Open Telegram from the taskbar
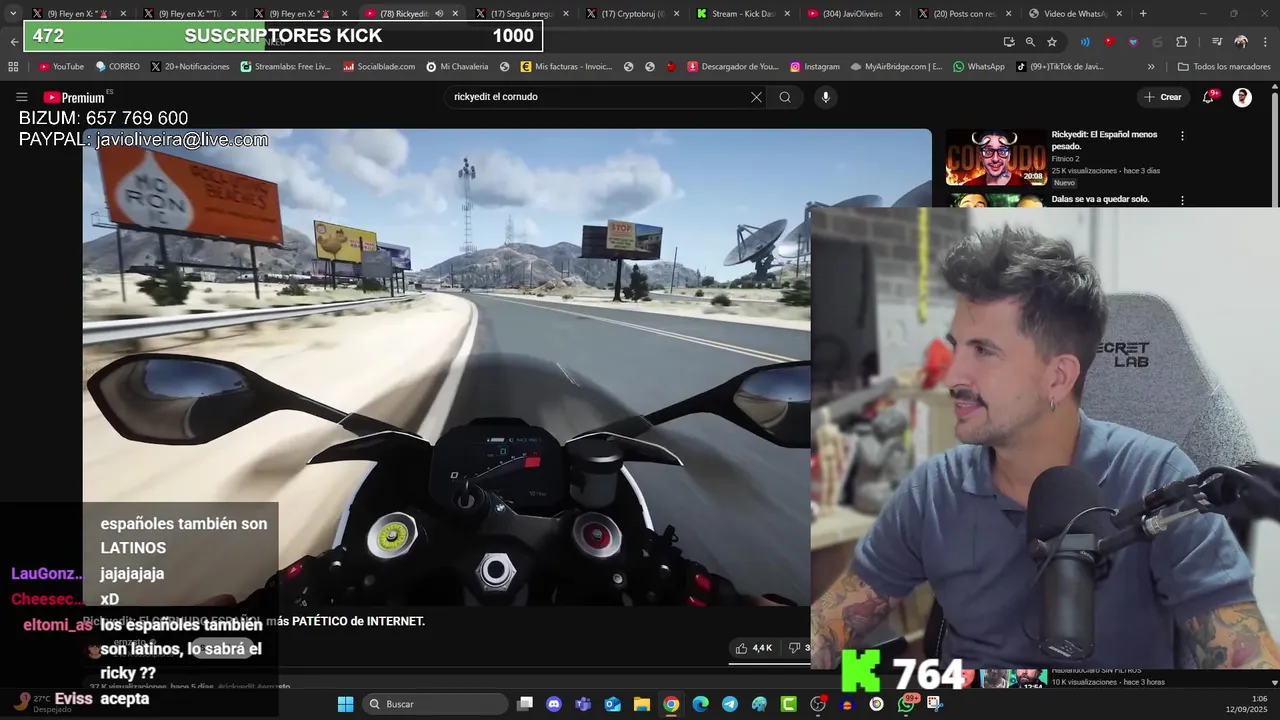Image resolution: width=1280 pixels, height=720 pixels. click(730, 704)
